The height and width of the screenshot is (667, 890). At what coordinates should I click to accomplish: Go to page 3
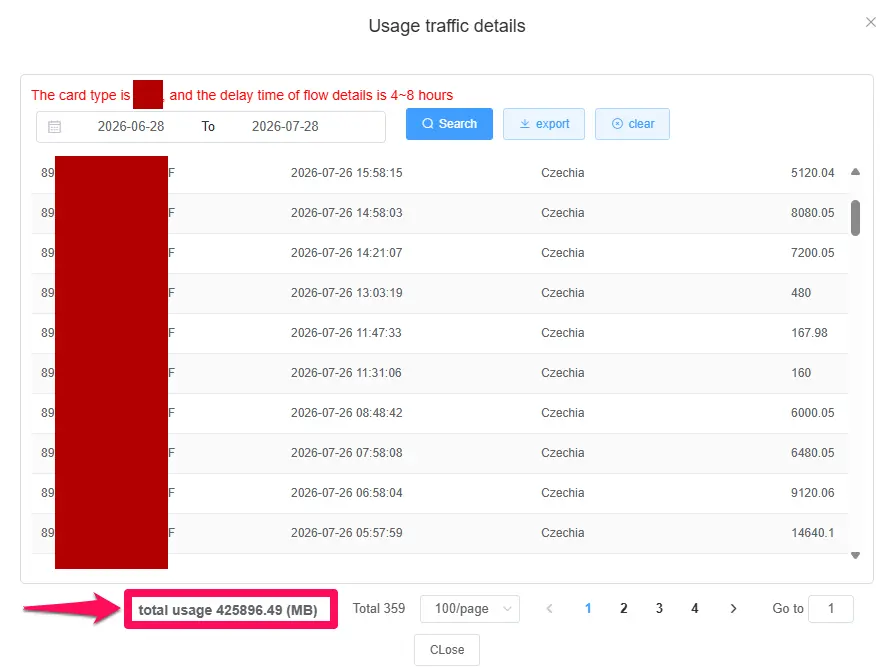(x=659, y=609)
